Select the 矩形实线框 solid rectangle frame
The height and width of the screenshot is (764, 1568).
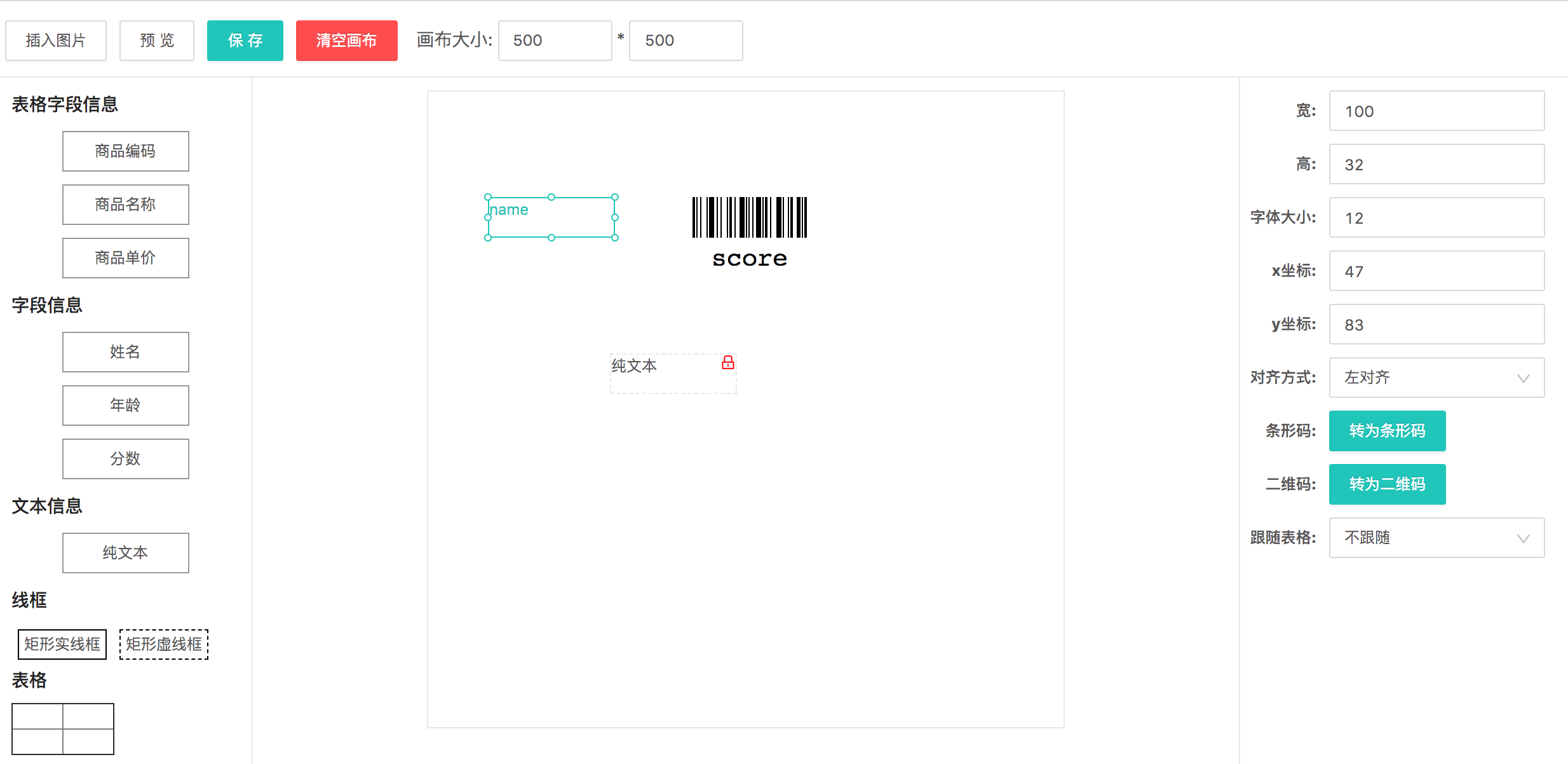pos(62,644)
